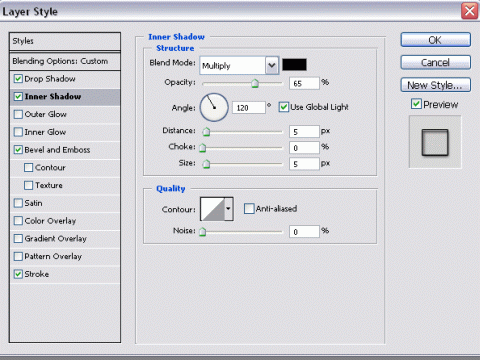Open the Blend Mode dropdown arrow

(272, 65)
